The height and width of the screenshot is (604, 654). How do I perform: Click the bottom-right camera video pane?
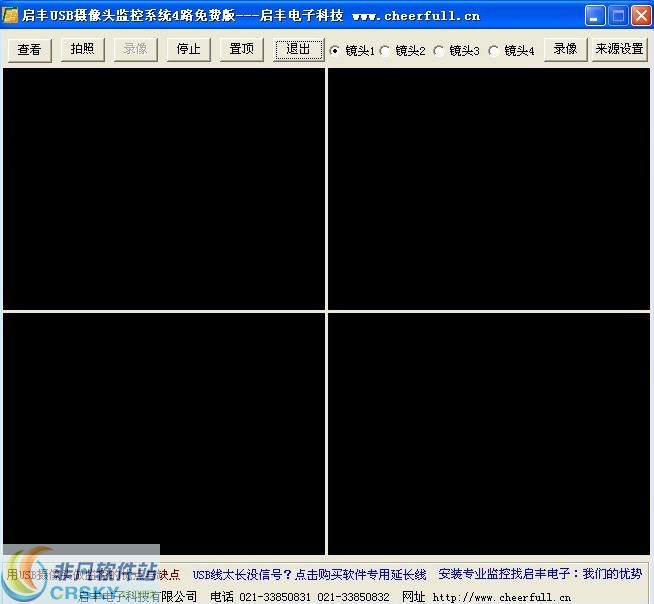point(489,434)
